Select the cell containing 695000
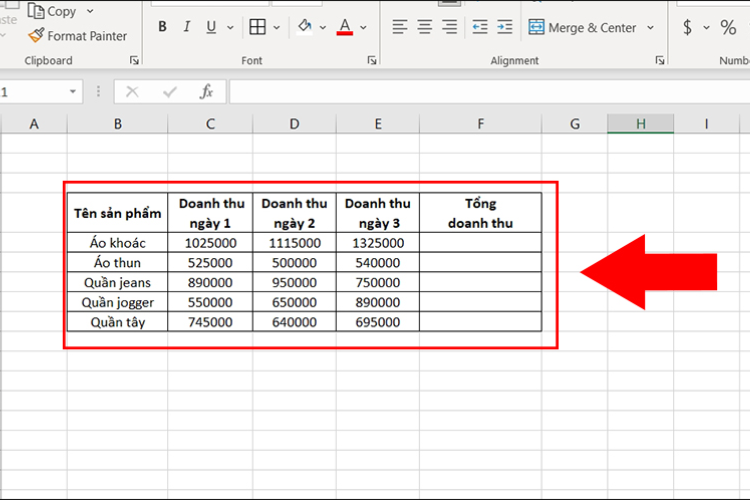 (378, 322)
